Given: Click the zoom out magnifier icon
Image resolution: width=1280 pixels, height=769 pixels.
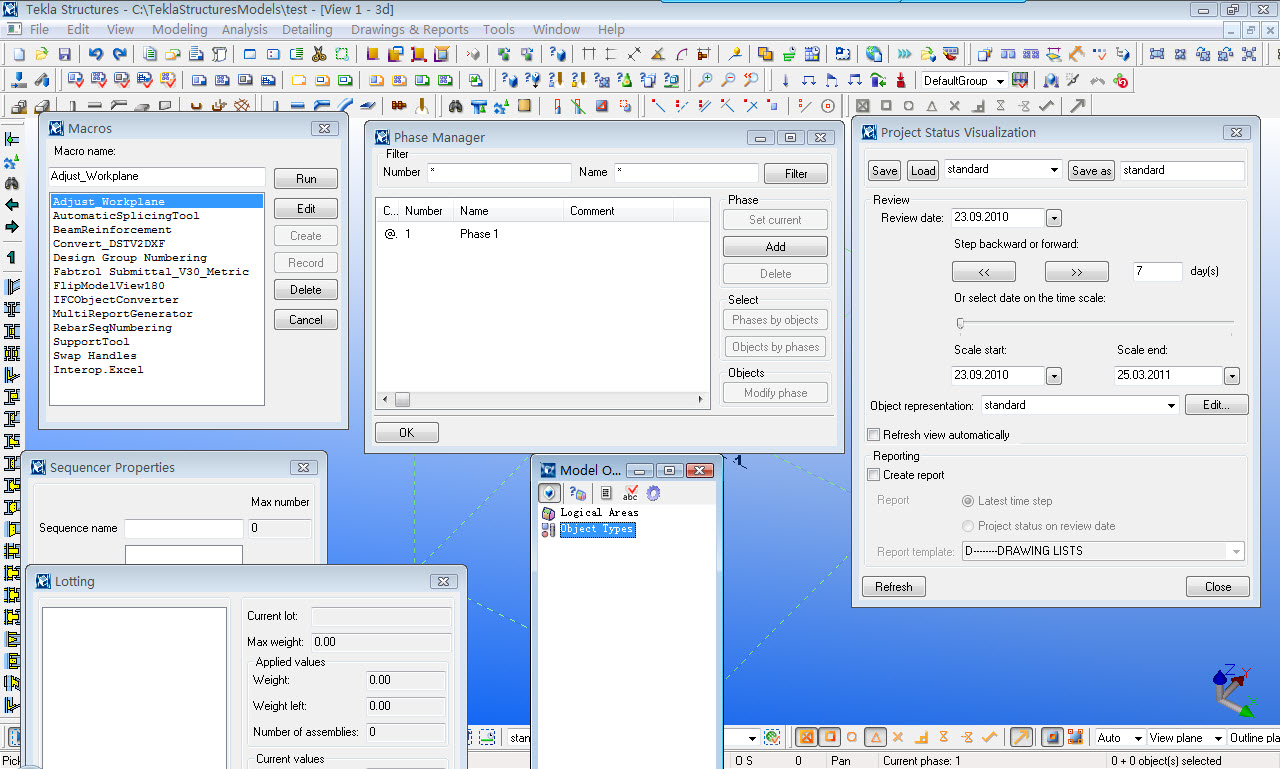Looking at the screenshot, I should [728, 80].
